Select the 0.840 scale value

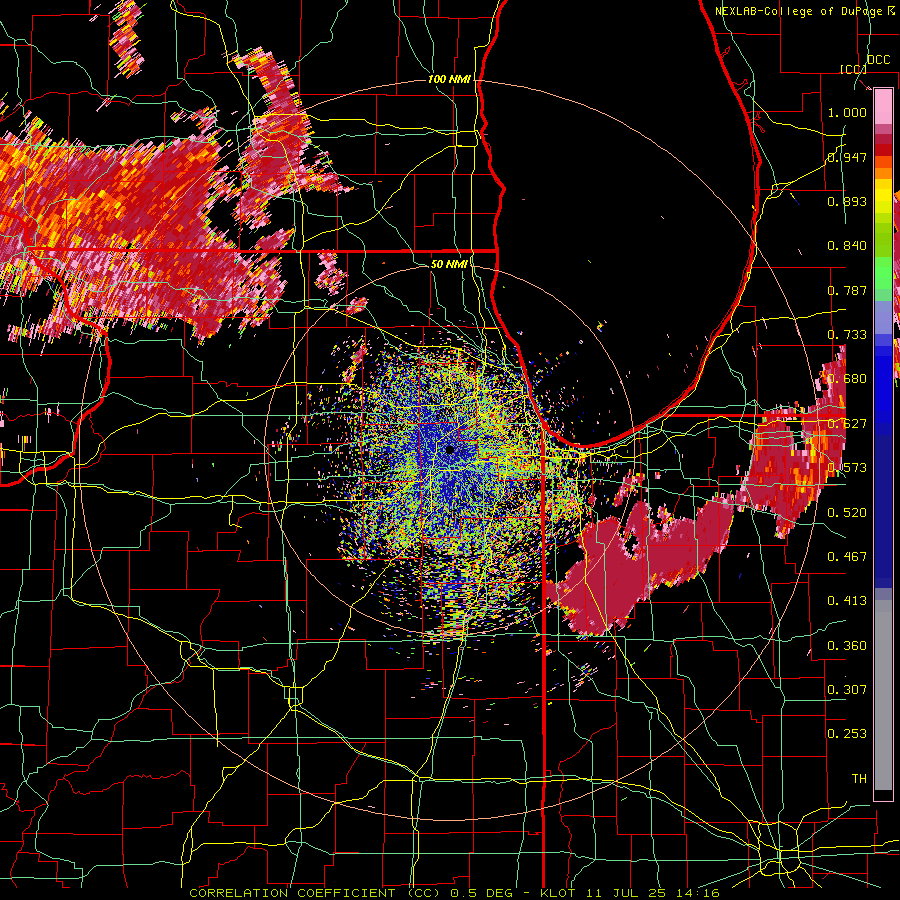847,246
